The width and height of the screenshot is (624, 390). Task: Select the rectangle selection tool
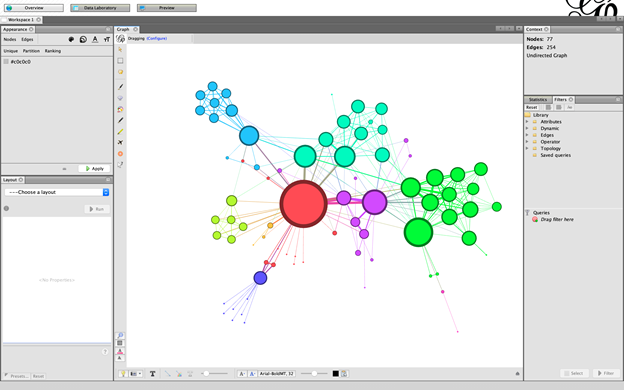click(x=120, y=61)
